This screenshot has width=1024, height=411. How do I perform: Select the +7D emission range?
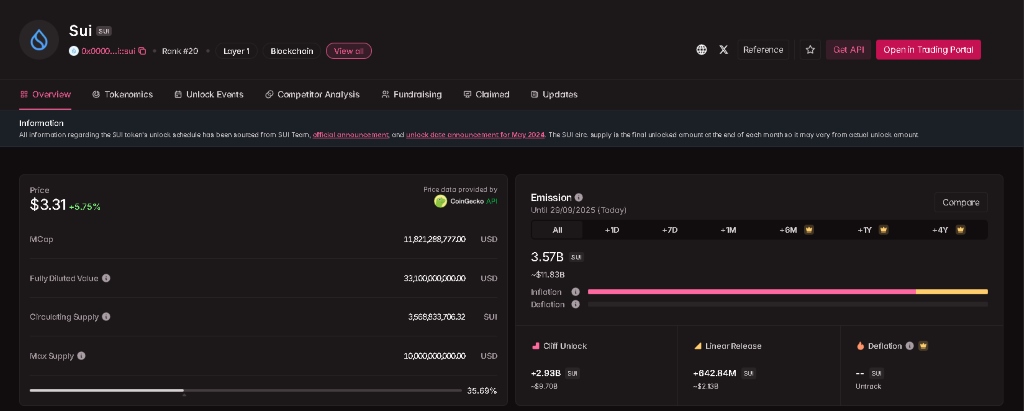pos(669,230)
